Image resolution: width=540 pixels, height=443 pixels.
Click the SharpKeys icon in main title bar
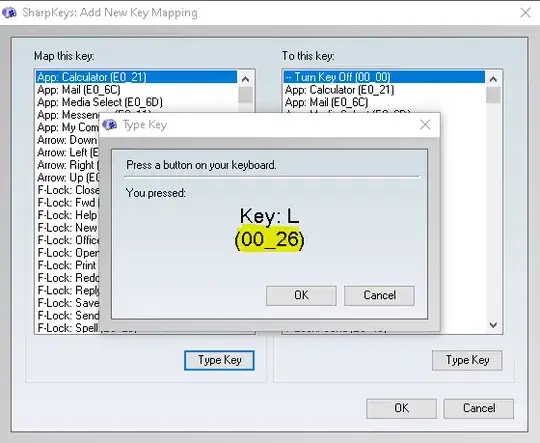click(9, 13)
